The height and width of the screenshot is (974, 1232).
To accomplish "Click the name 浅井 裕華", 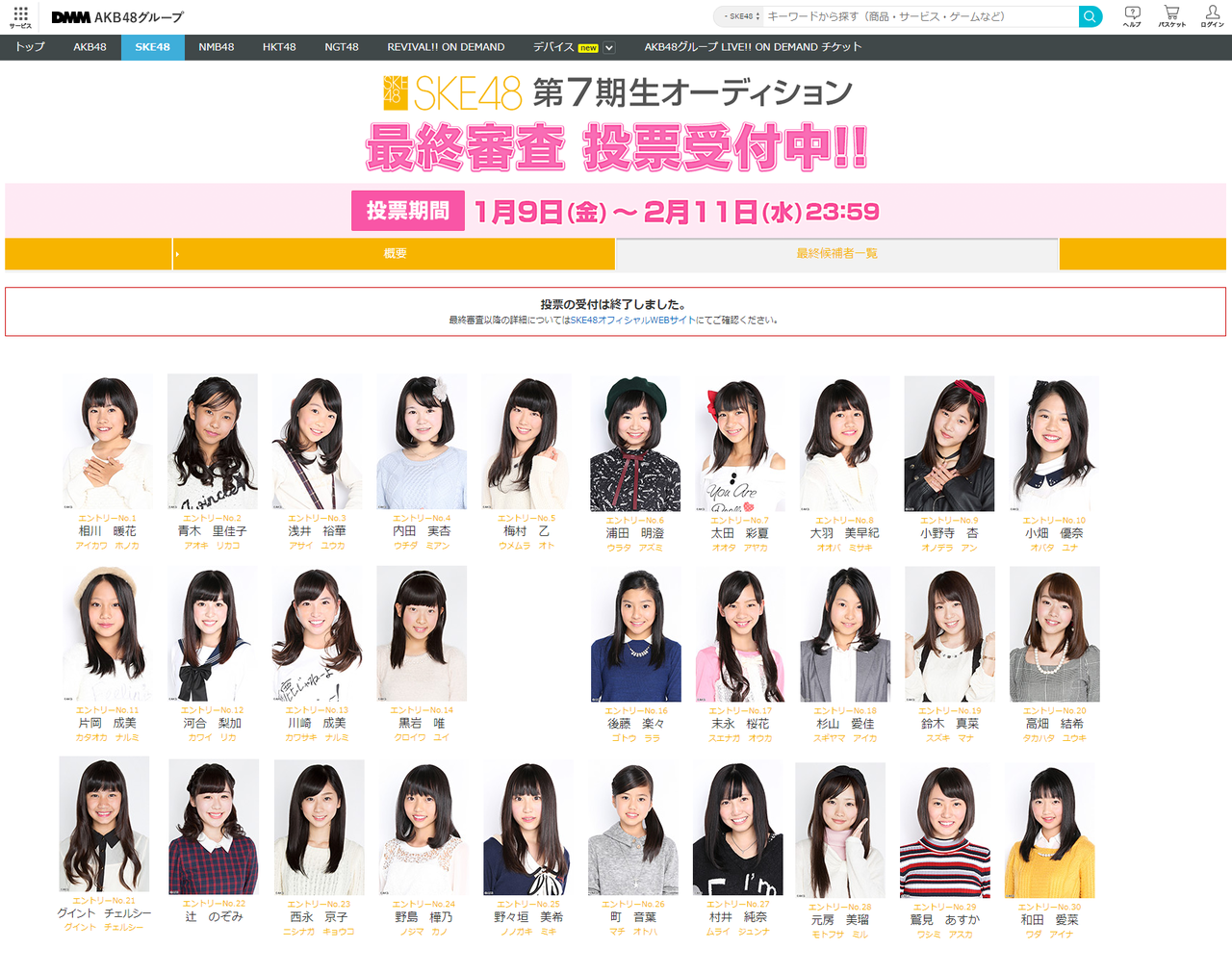I will (317, 531).
